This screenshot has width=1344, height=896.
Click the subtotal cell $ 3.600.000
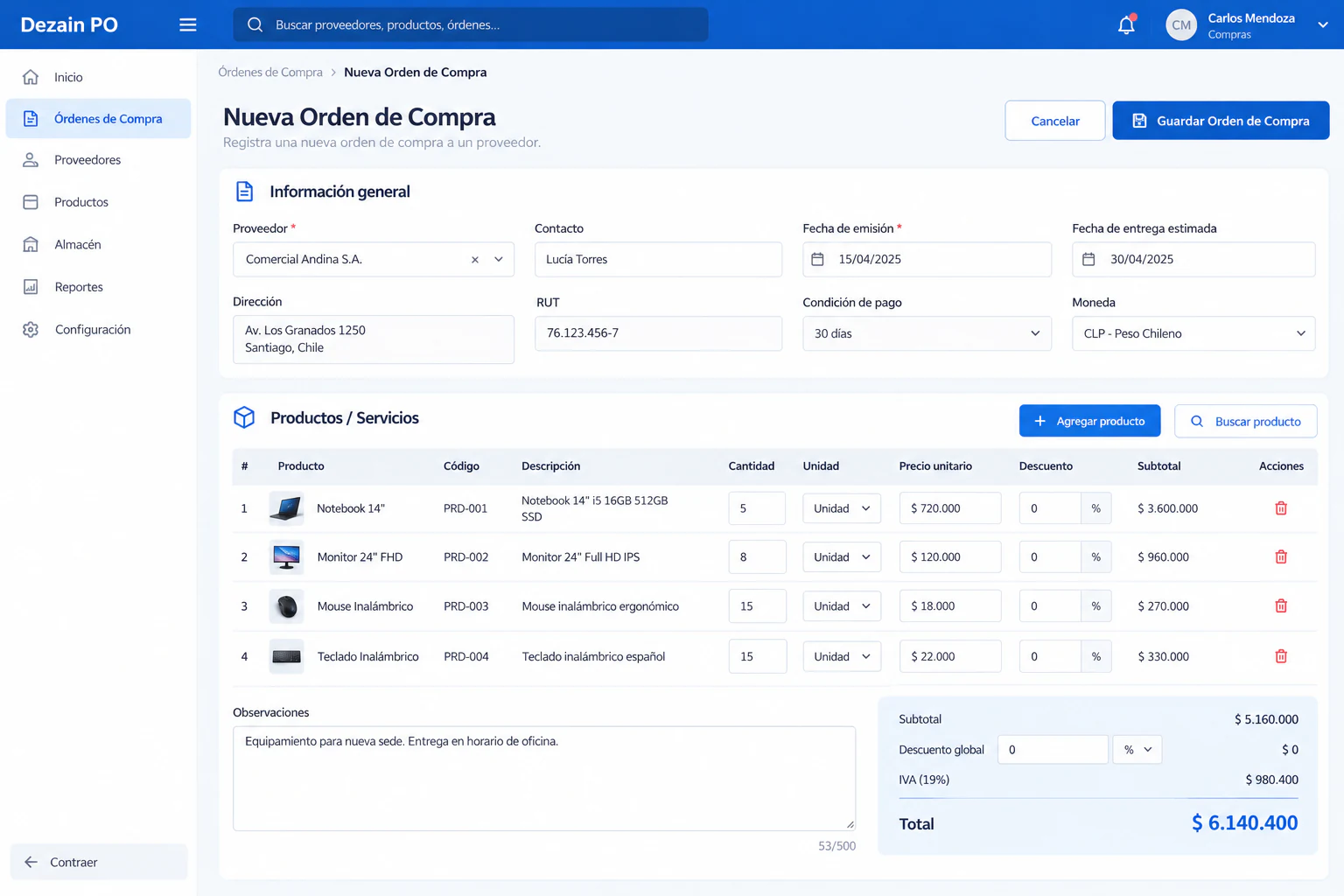(1167, 508)
